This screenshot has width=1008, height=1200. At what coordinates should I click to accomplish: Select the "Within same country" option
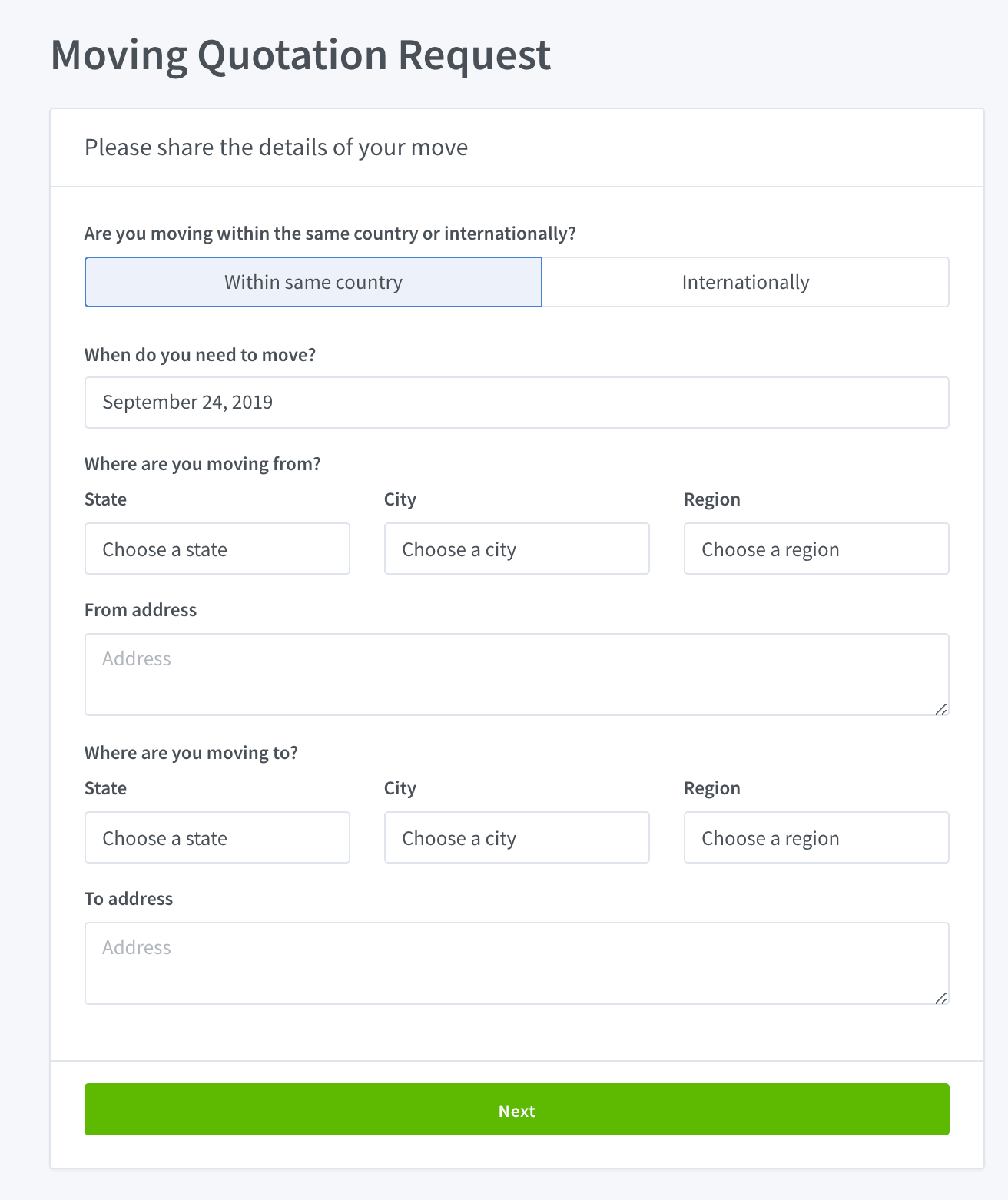[x=313, y=282]
